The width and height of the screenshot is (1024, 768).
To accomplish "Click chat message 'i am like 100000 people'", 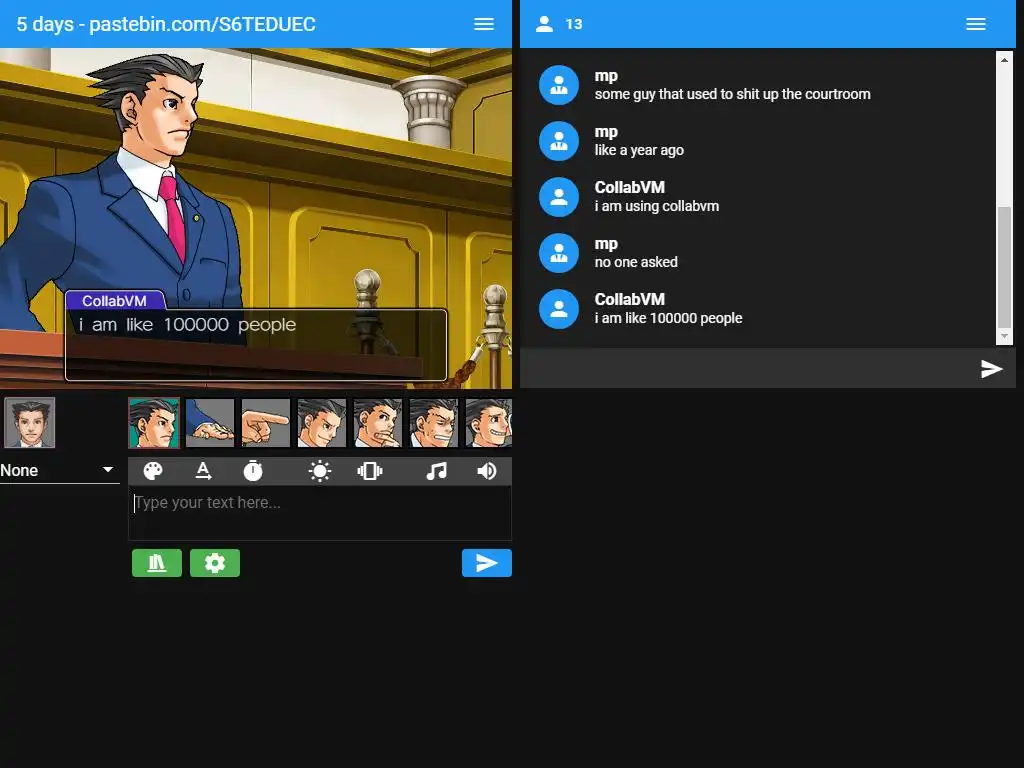I will click(668, 319).
